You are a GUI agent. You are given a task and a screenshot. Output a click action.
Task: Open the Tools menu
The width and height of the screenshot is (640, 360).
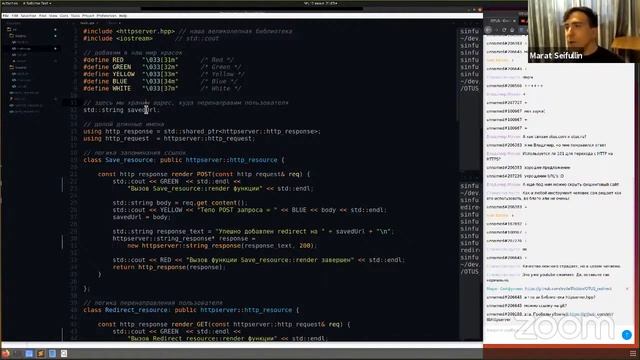click(x=75, y=16)
